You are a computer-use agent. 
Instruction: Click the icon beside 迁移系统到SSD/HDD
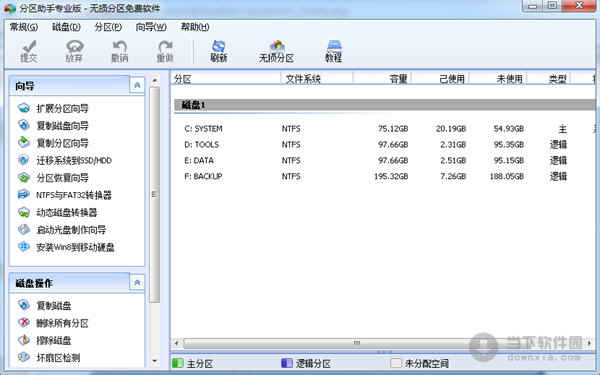24,160
